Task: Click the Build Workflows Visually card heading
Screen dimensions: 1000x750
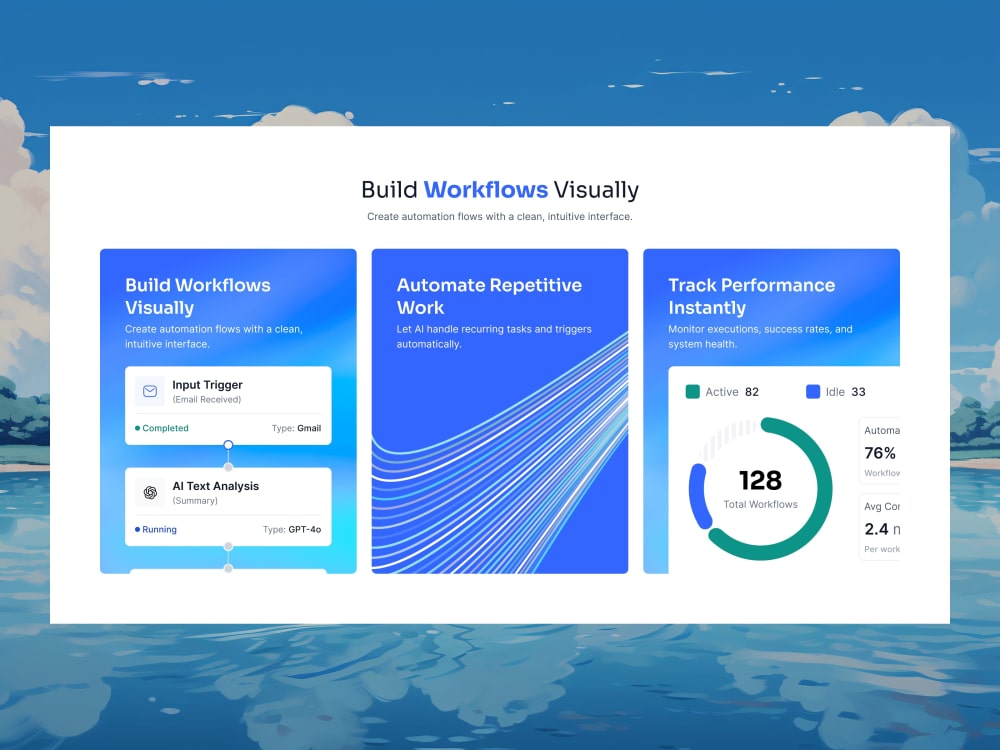Action: (198, 296)
